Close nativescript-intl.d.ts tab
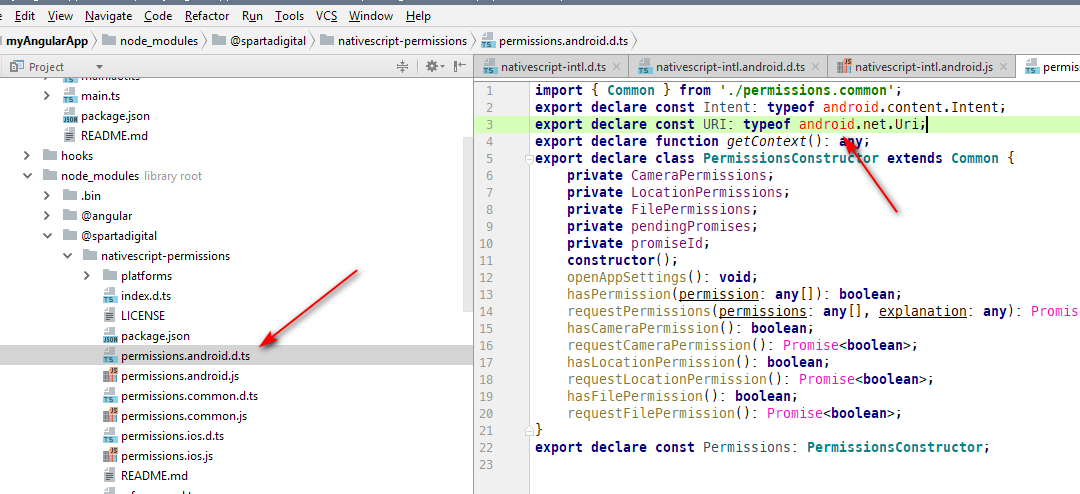1080x494 pixels. click(x=616, y=67)
